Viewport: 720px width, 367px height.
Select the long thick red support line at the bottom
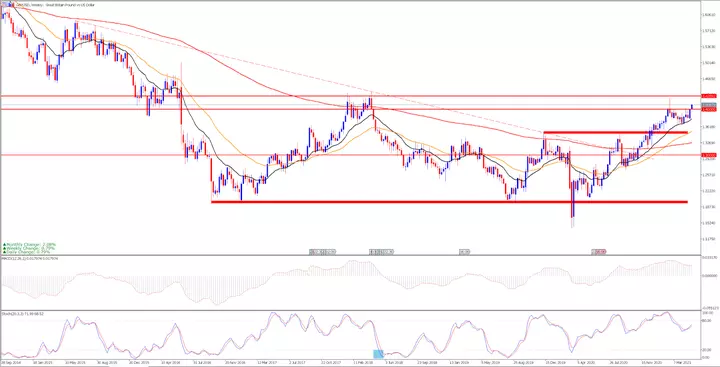click(x=449, y=202)
